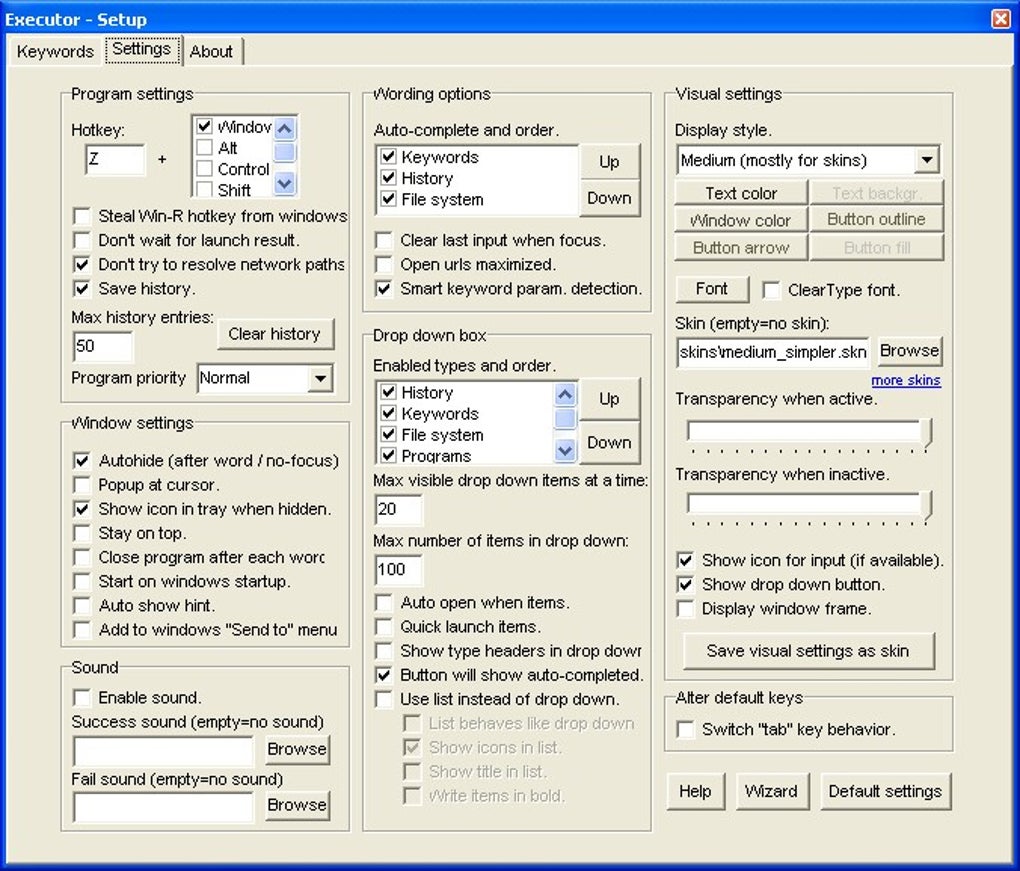This screenshot has width=1020, height=871.
Task: Browse for a skin file
Action: (909, 351)
